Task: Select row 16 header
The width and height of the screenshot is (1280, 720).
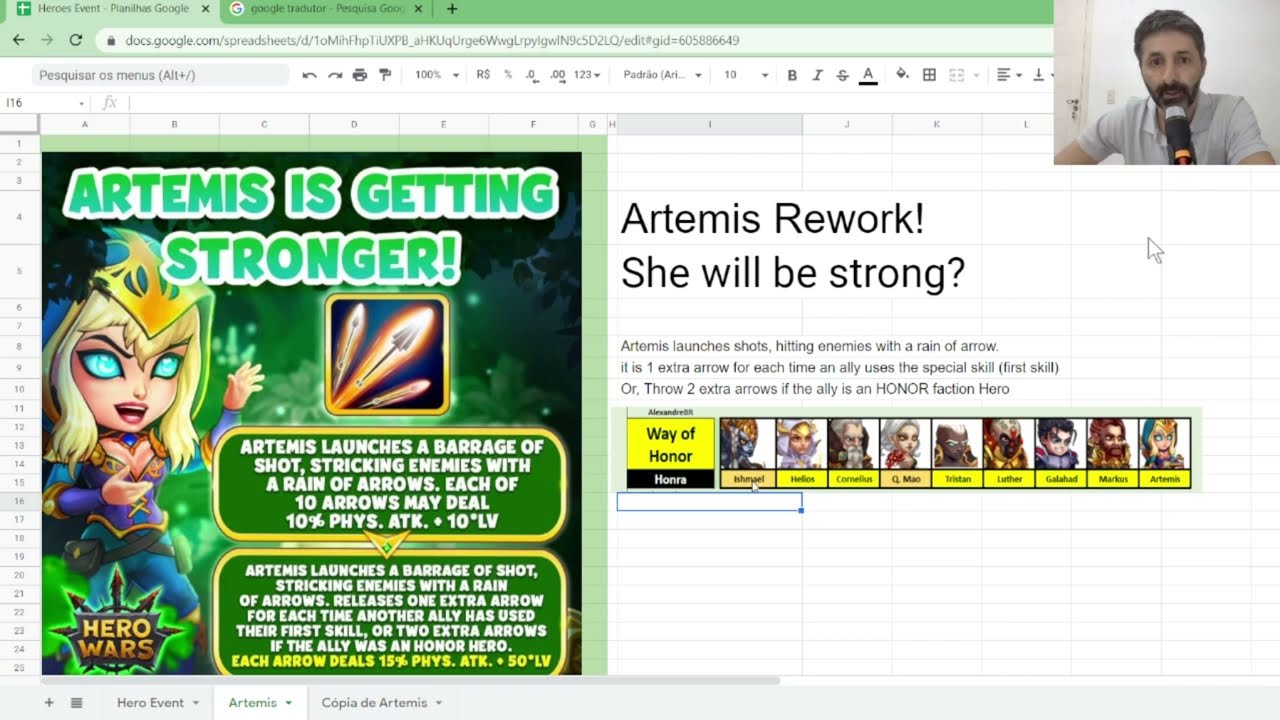Action: point(19,500)
